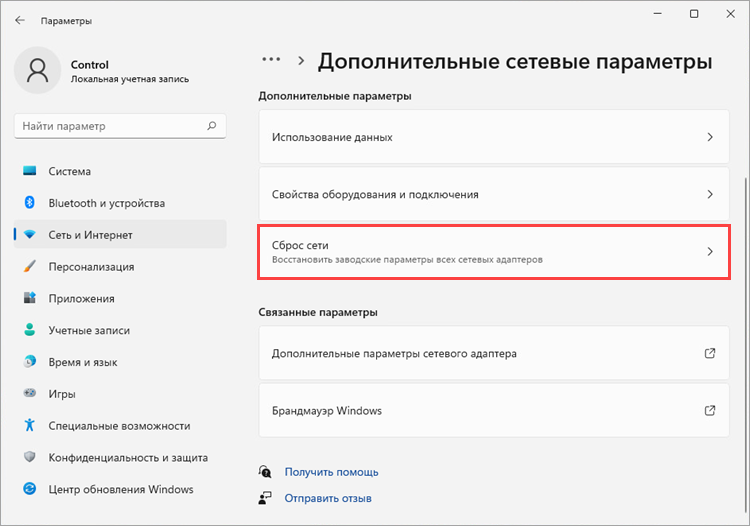Open Специальные возможности section
The height and width of the screenshot is (526, 750).
point(120,426)
